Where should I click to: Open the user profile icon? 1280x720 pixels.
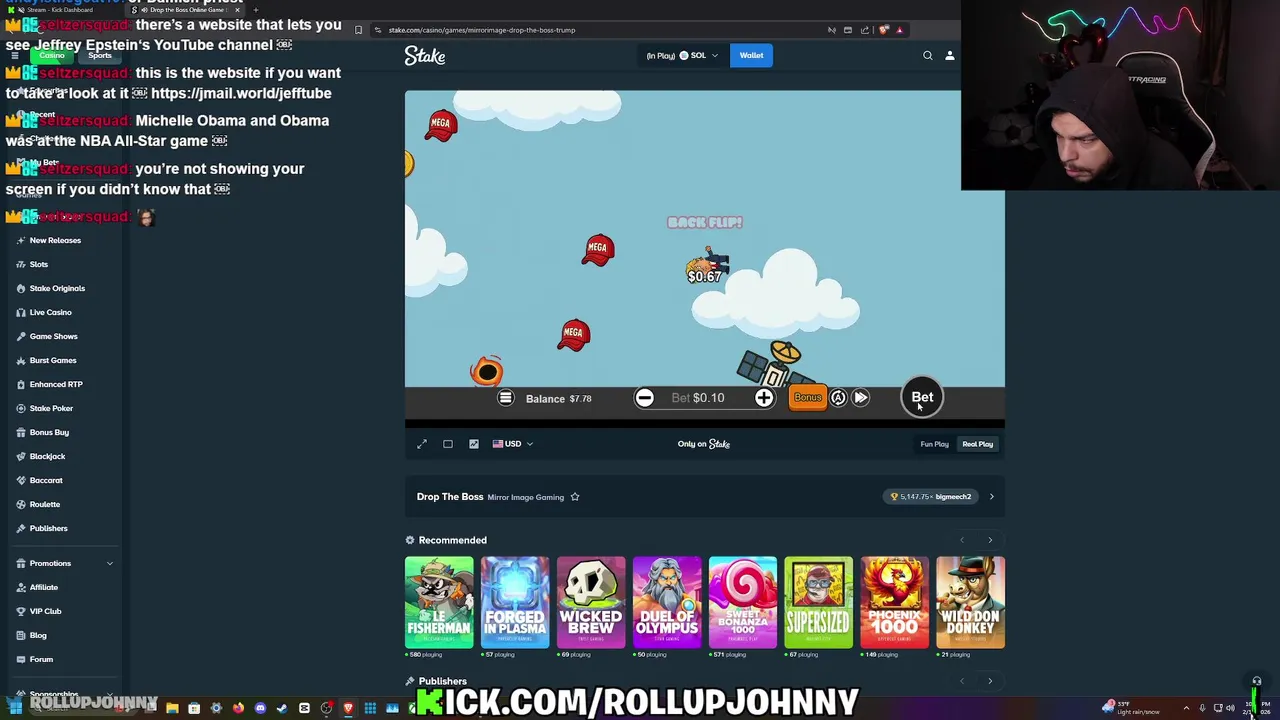(950, 56)
